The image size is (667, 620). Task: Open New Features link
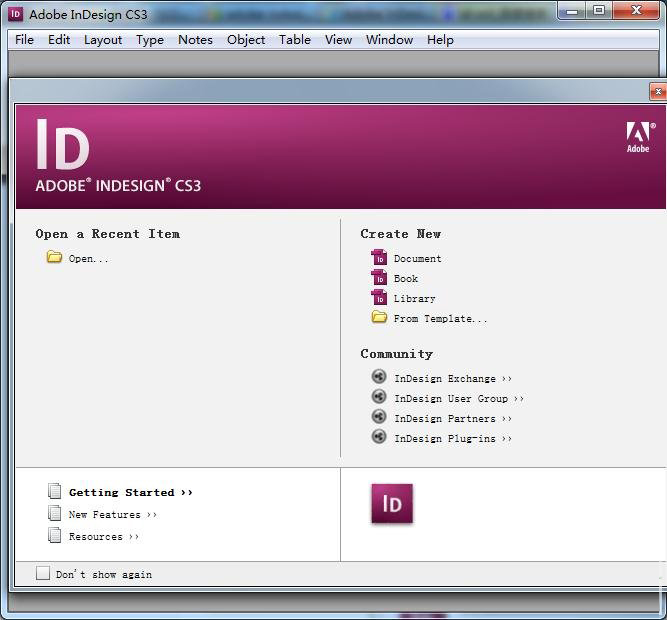(113, 515)
